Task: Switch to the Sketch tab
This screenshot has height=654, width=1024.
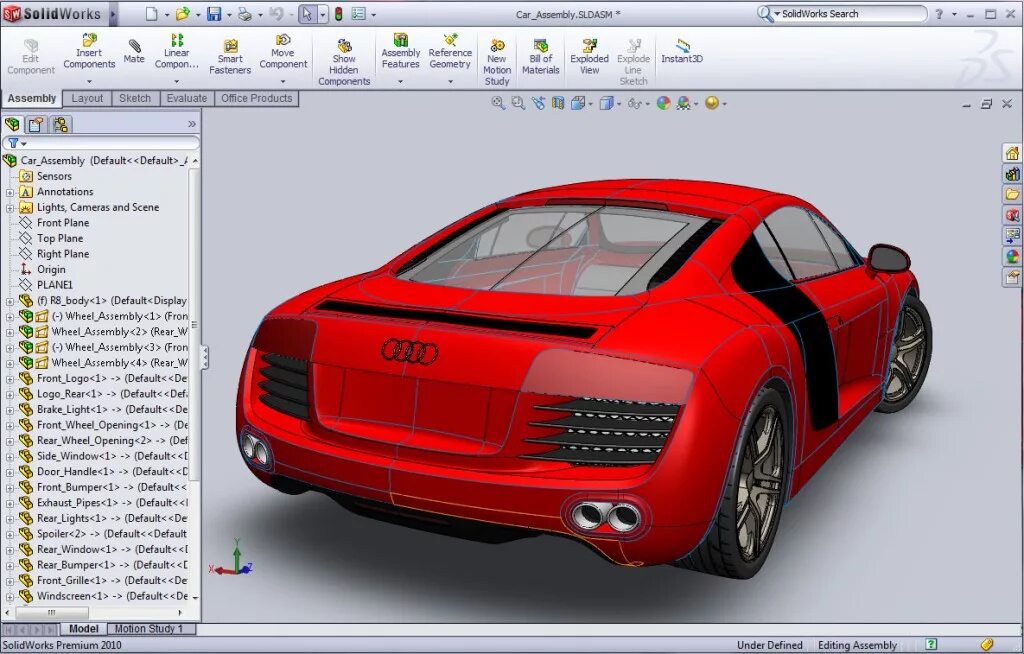Action: click(x=135, y=98)
